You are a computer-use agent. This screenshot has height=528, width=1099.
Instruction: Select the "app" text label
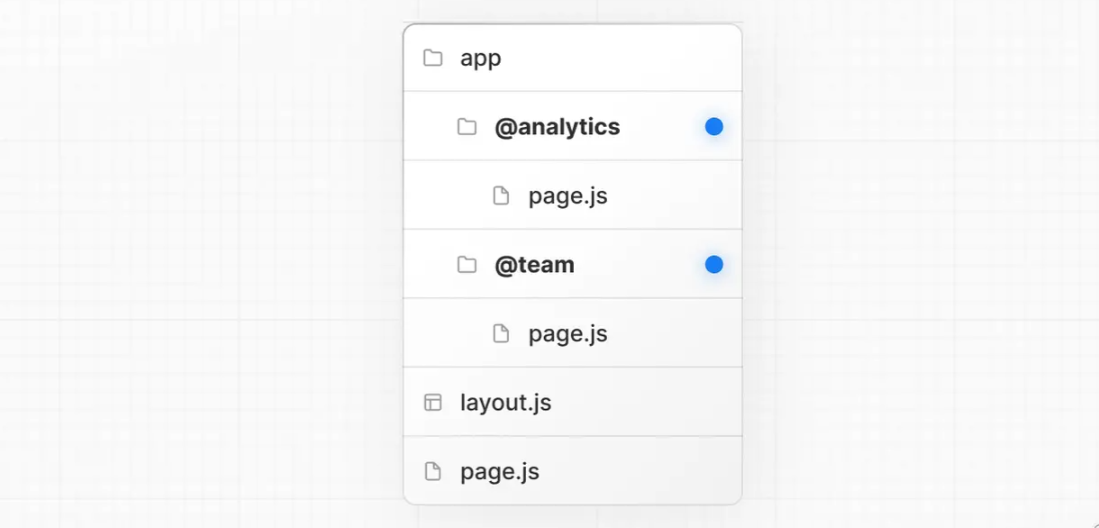pyautogui.click(x=480, y=58)
